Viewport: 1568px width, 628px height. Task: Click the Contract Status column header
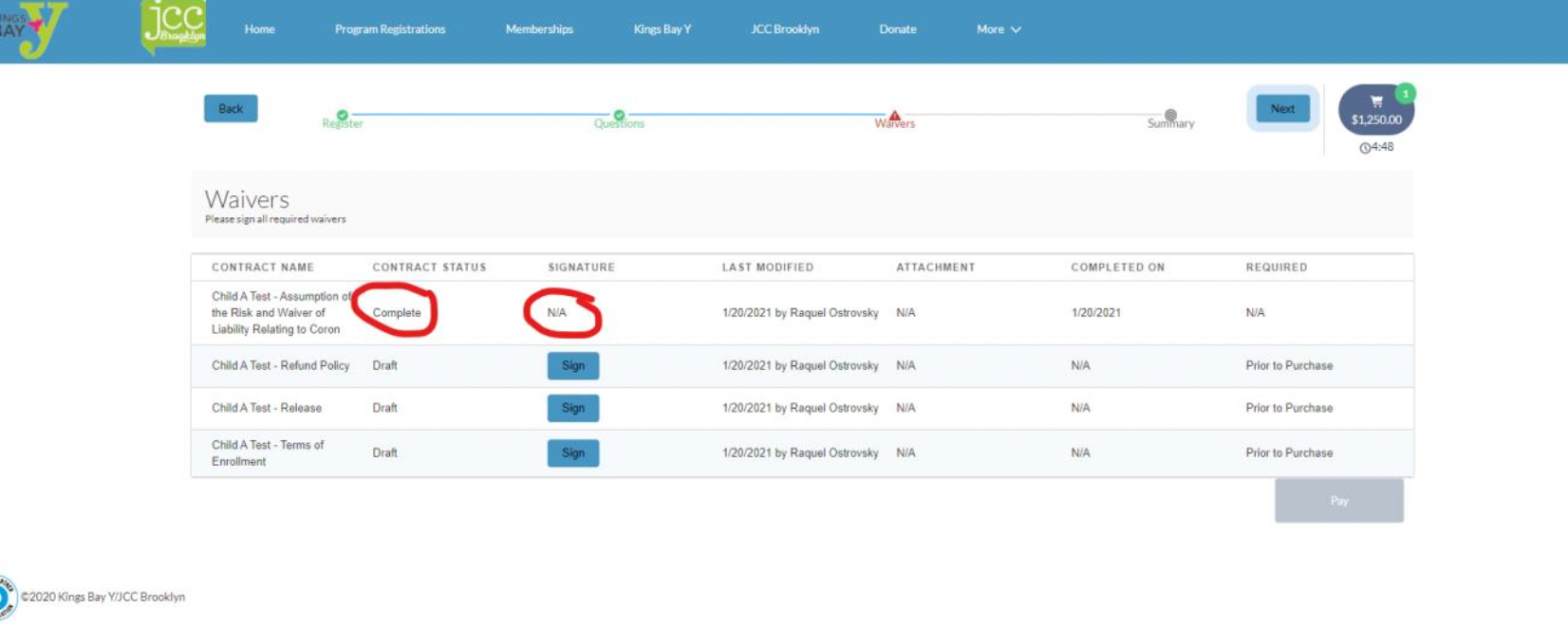click(429, 268)
